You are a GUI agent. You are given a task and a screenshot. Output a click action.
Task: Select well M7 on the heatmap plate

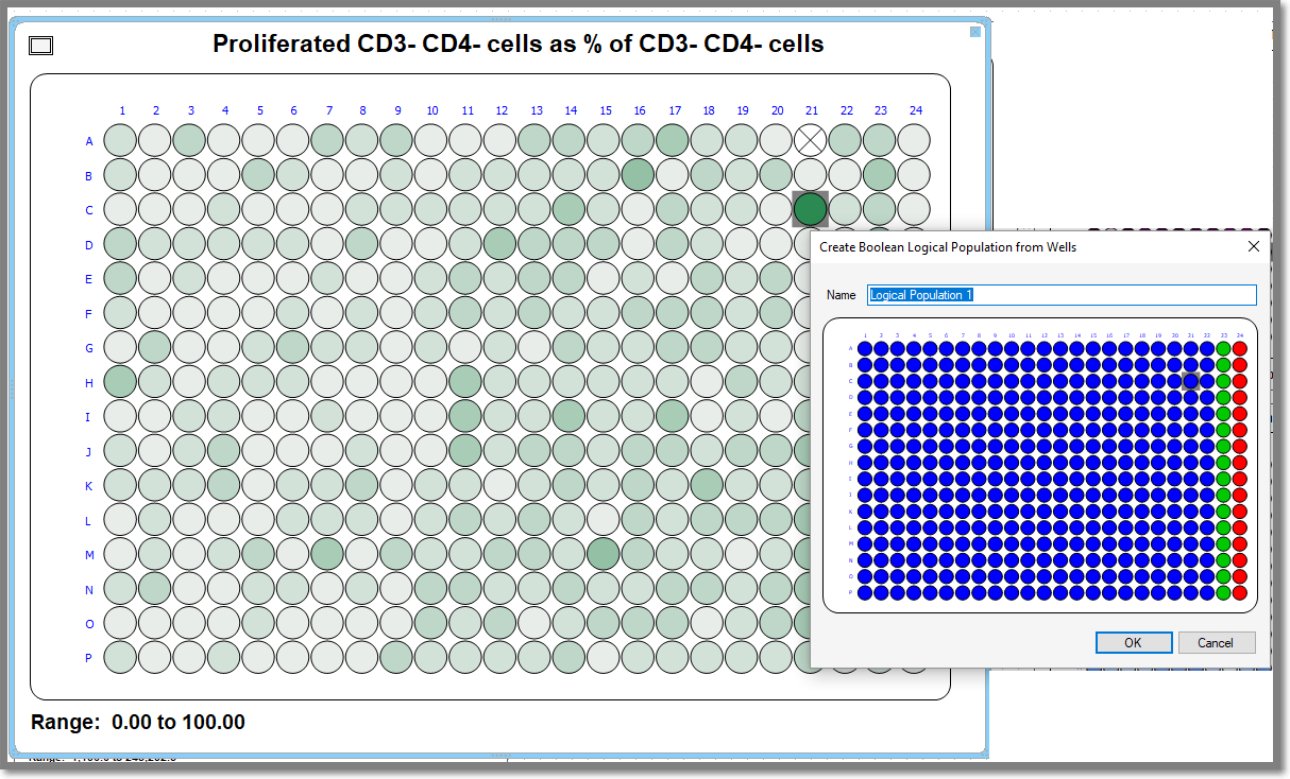coord(328,555)
